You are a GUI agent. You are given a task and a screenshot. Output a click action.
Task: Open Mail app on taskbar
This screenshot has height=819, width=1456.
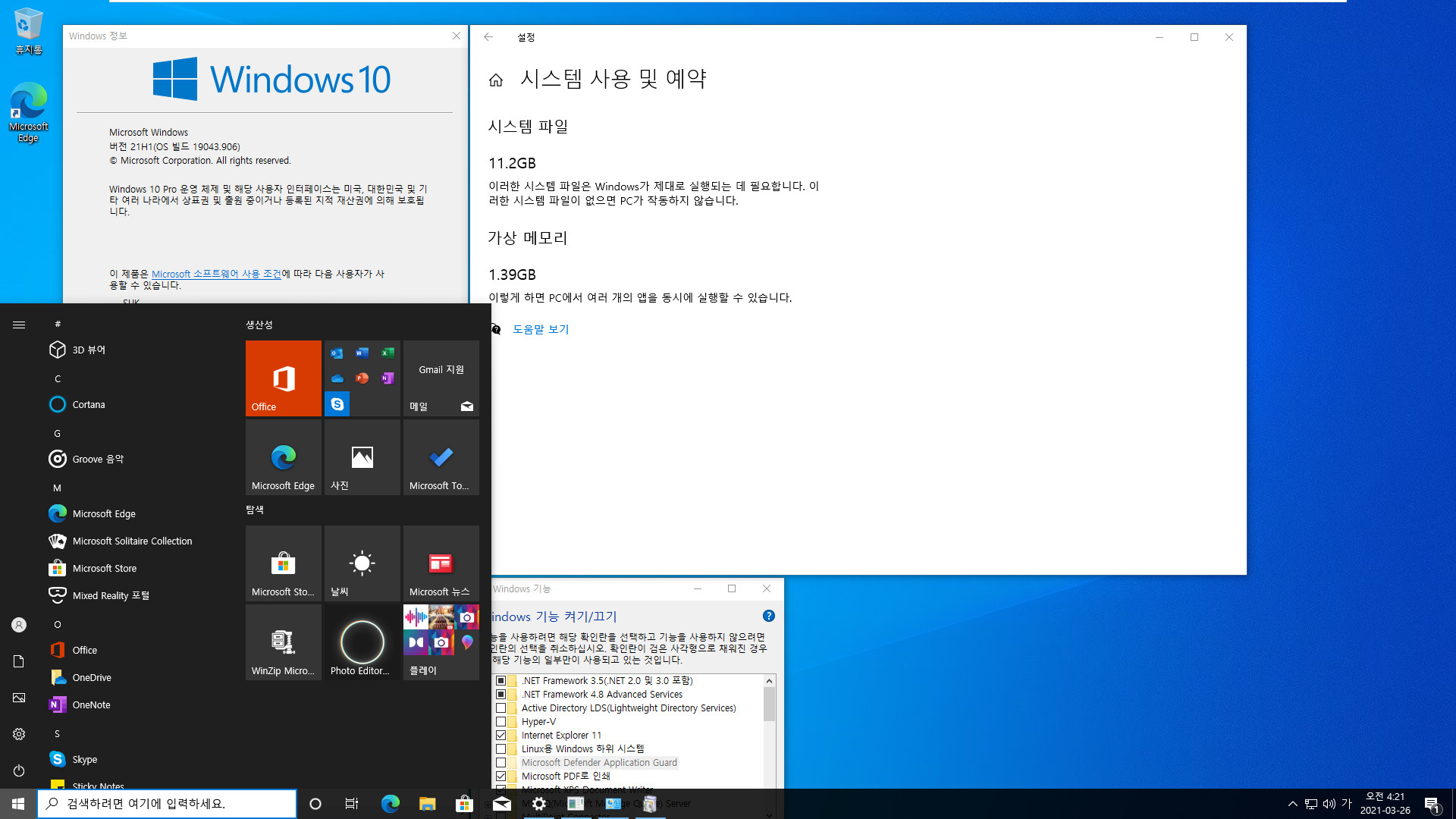pos(502,803)
